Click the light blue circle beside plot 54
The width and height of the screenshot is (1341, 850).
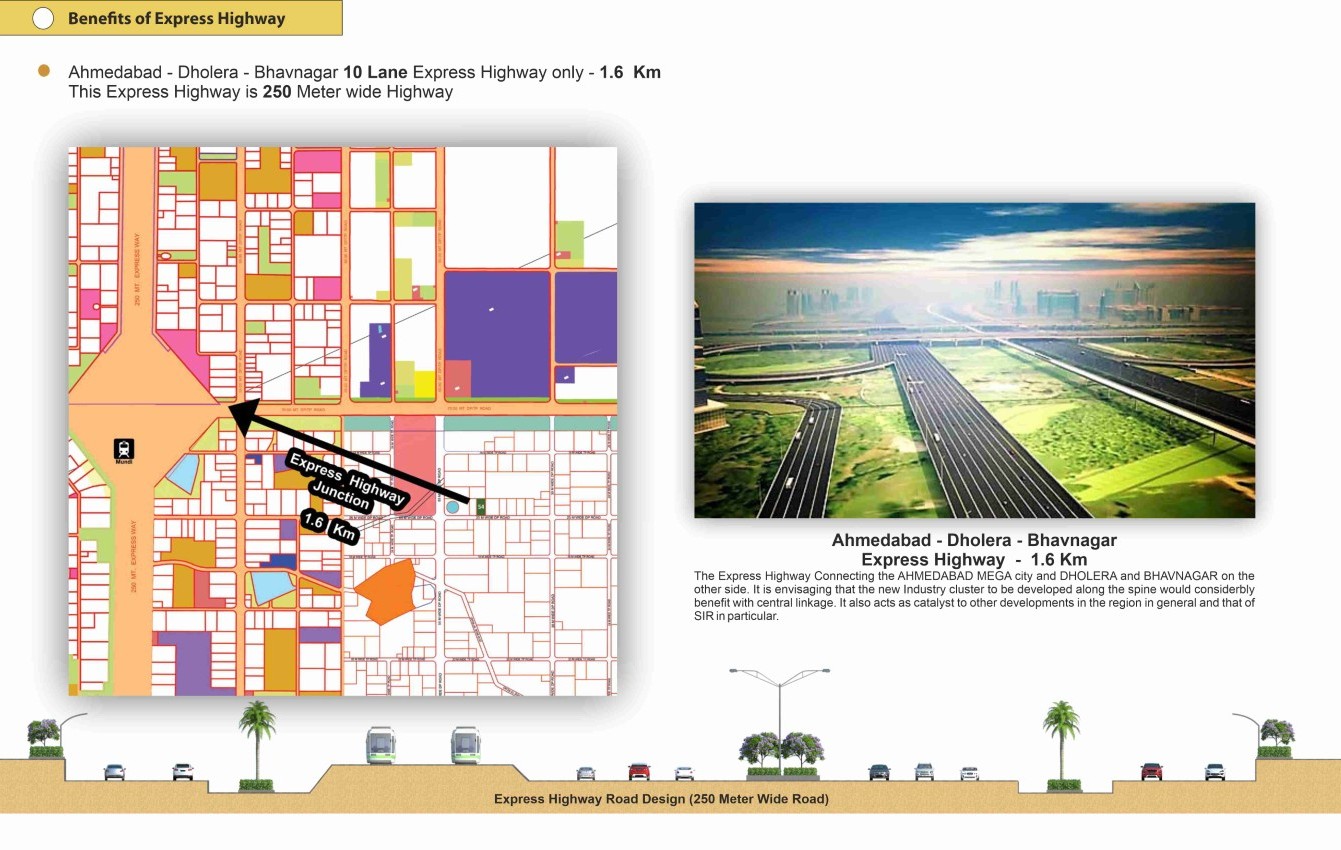click(x=453, y=508)
